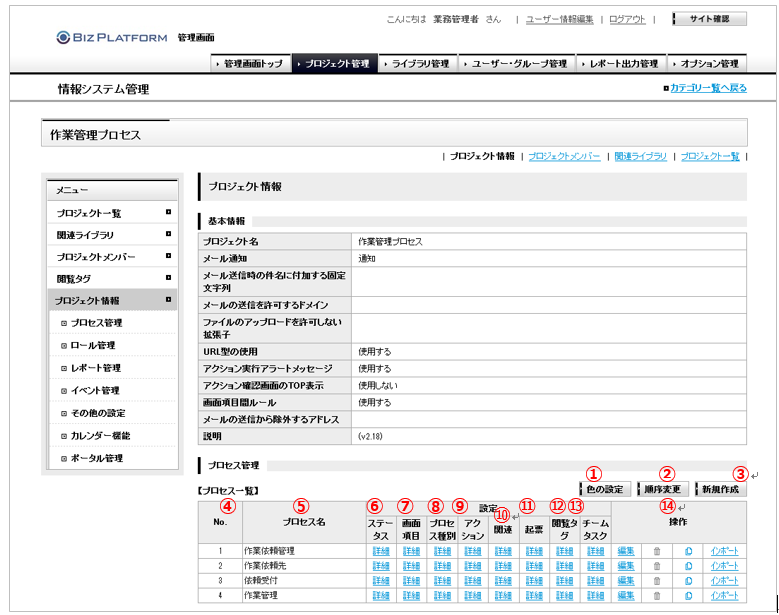Select プロジェクト情報 in the sidebar menu
This screenshot has width=779, height=615.
tap(112, 301)
